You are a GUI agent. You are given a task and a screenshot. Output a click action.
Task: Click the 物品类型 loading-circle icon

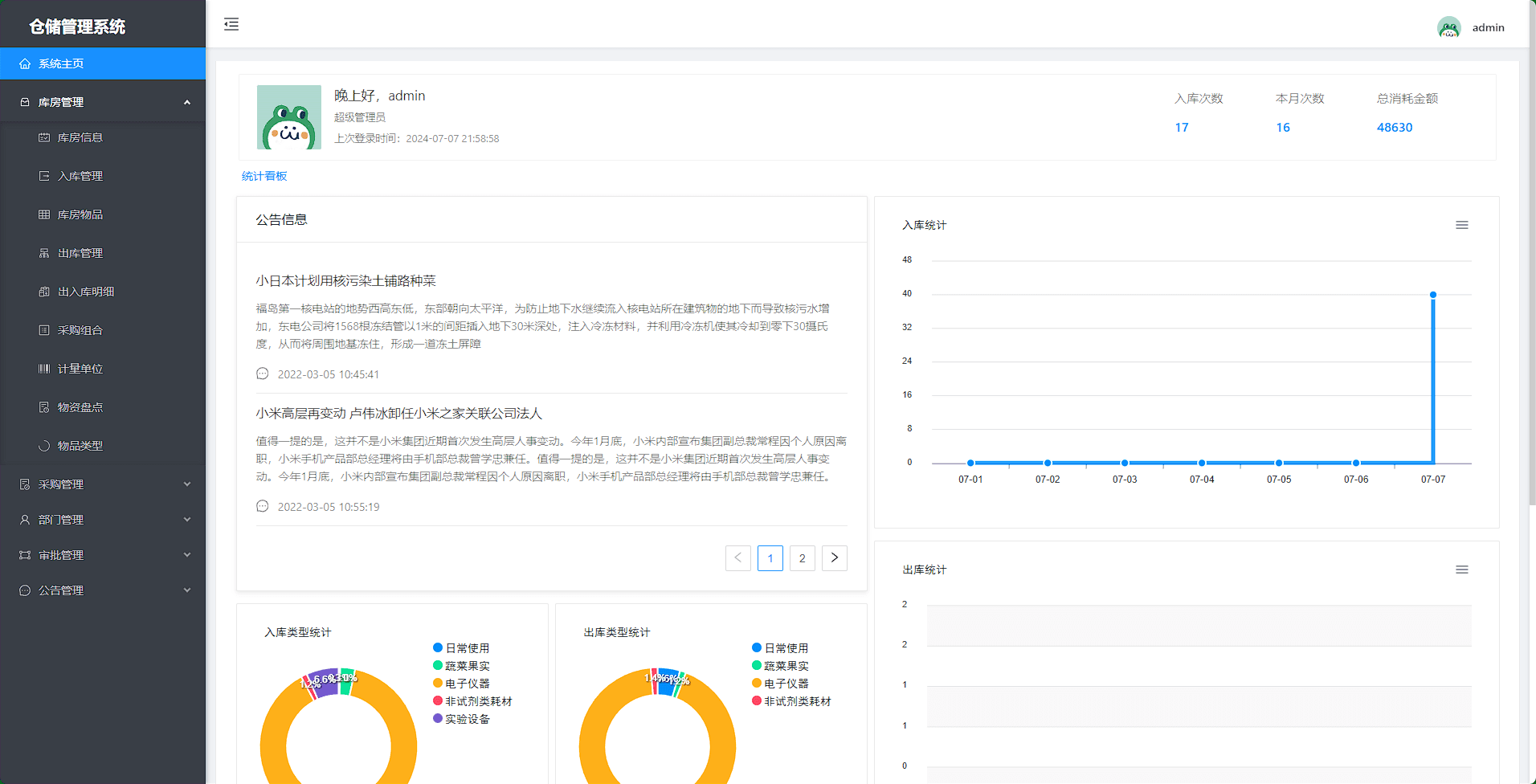44,446
